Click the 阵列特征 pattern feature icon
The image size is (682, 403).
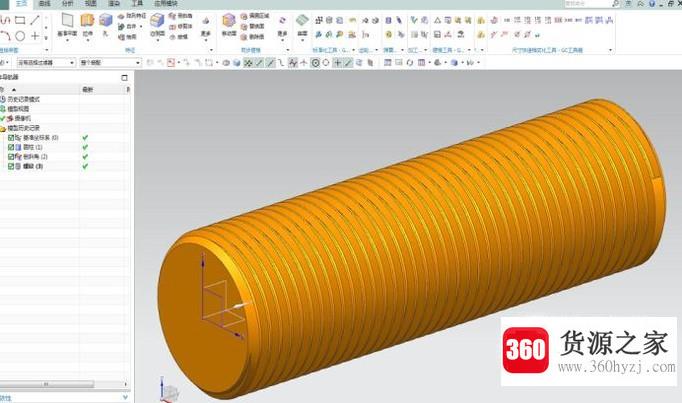pyautogui.click(x=121, y=16)
